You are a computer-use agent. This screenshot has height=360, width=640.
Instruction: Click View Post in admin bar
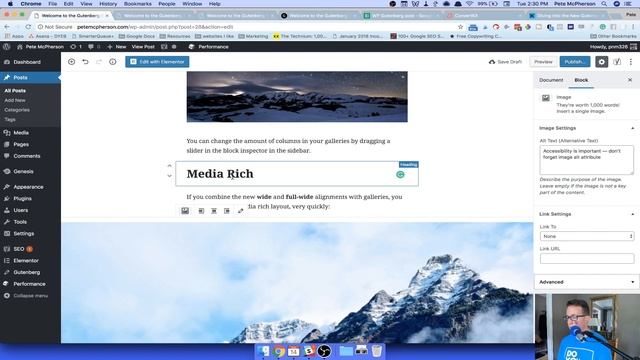tap(143, 47)
